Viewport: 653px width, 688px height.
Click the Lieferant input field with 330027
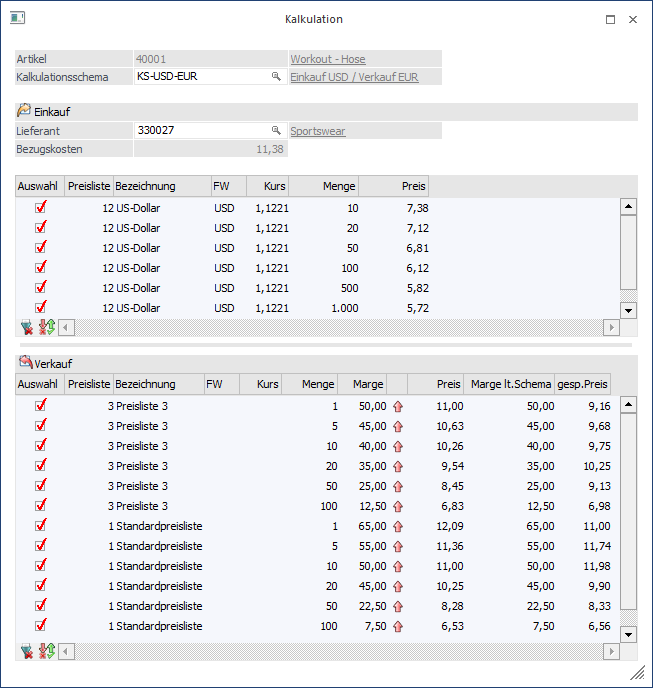coord(200,130)
